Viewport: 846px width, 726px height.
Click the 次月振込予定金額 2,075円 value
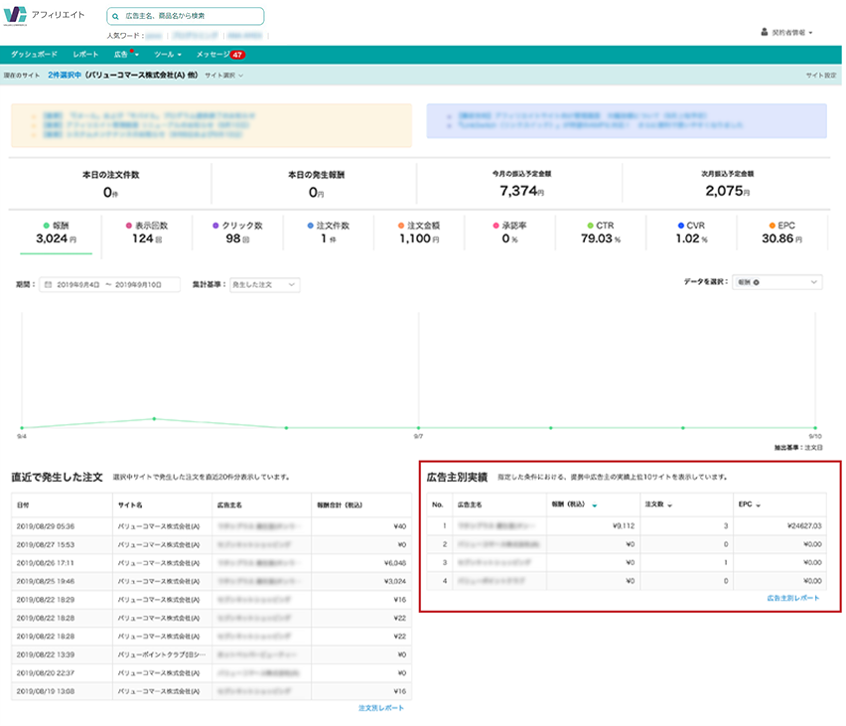coord(727,191)
